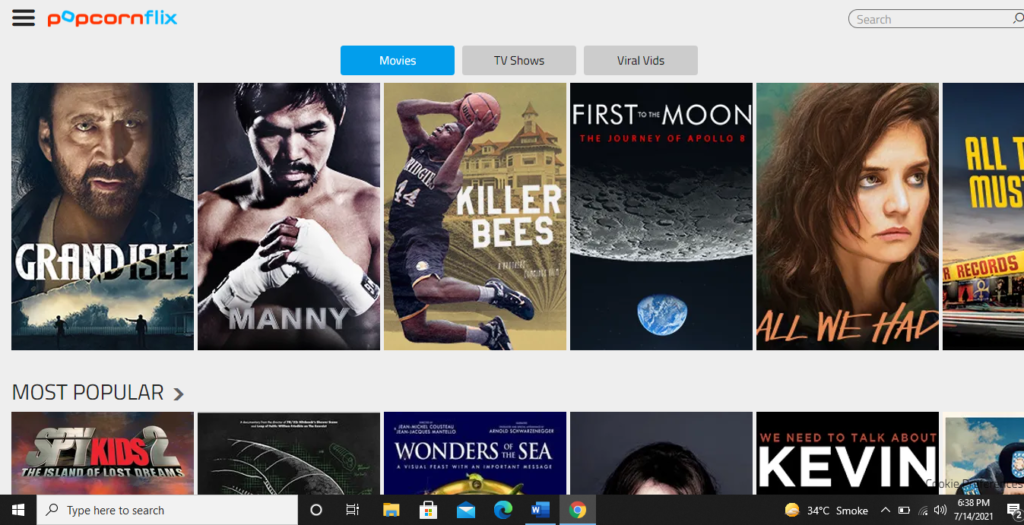Open the Grand Isle movie poster

point(103,216)
